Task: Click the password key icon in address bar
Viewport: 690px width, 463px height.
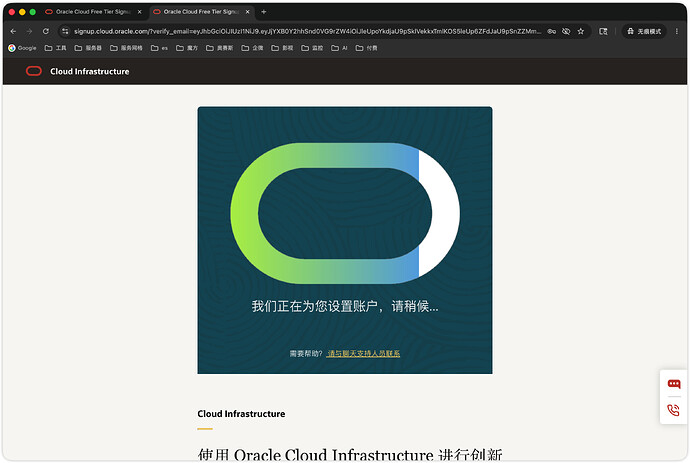Action: [551, 31]
